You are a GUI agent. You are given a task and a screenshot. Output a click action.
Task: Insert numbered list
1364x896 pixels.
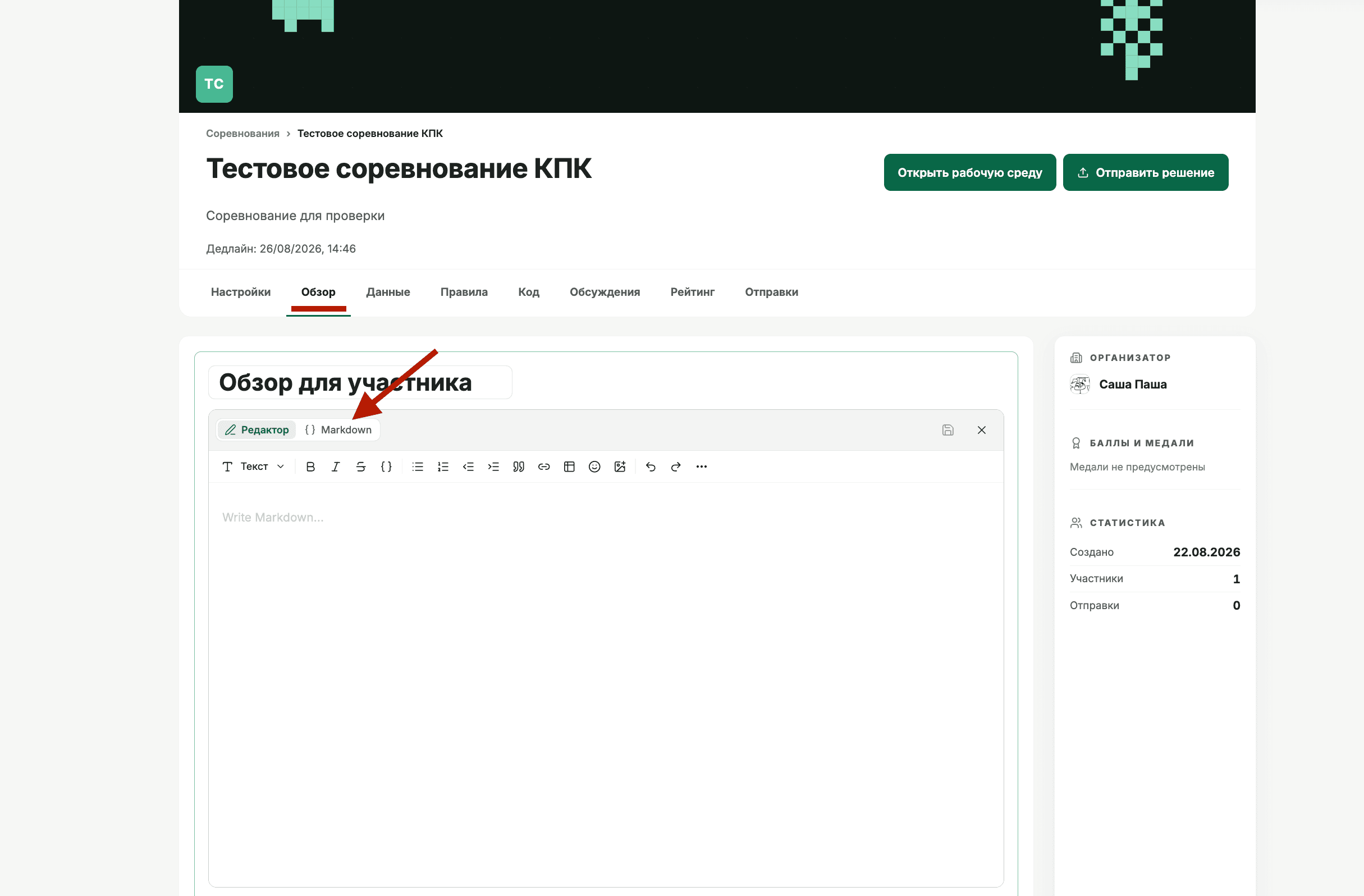[443, 467]
